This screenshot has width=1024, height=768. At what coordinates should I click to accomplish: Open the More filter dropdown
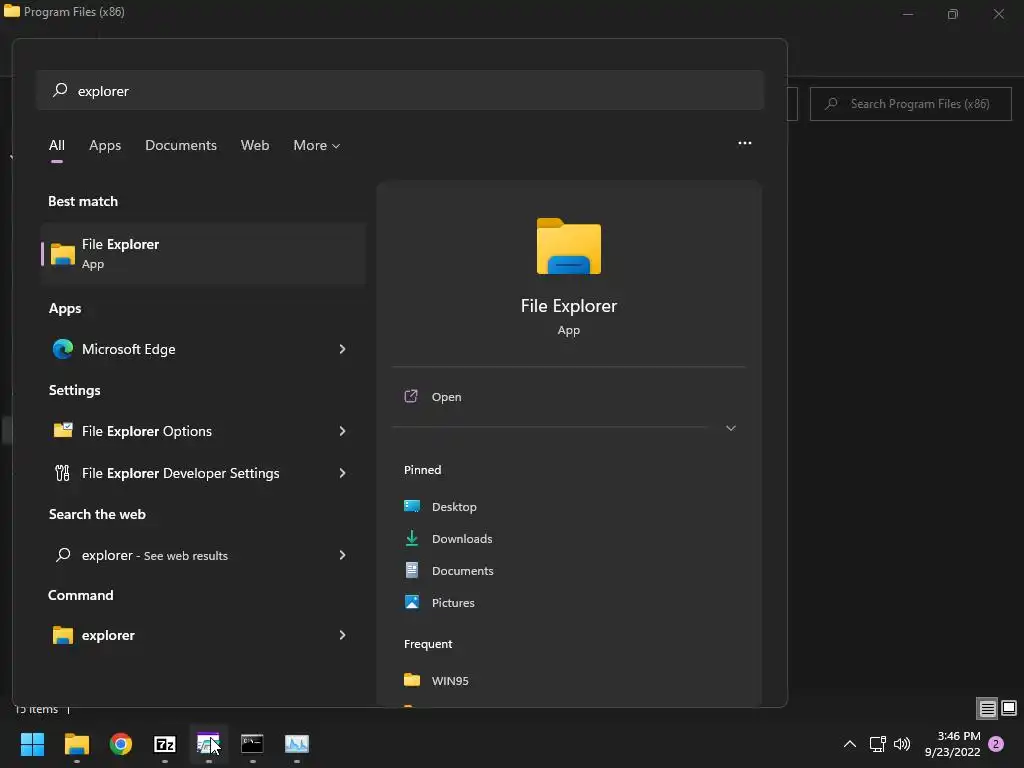pos(317,146)
